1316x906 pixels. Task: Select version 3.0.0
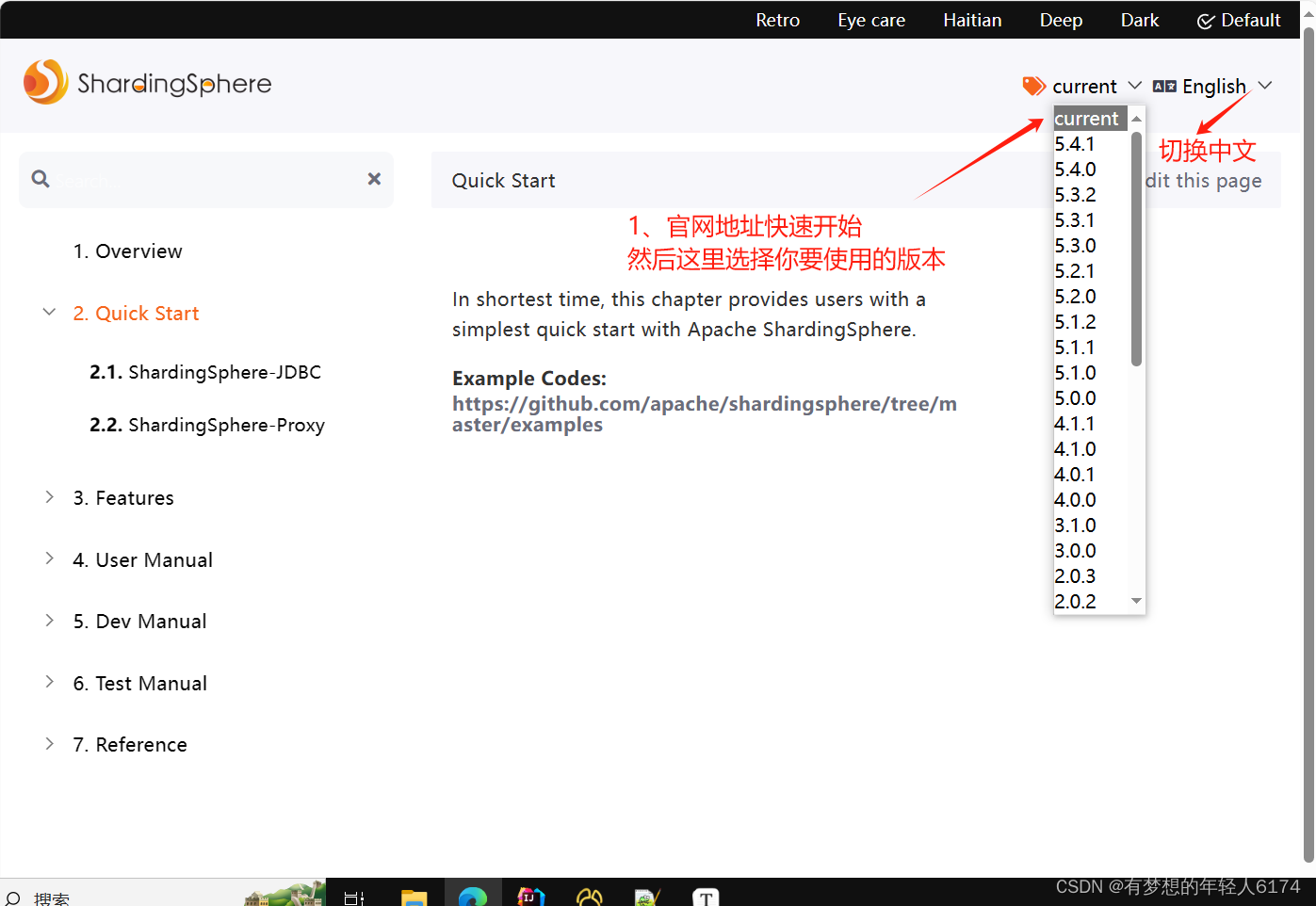tap(1090, 551)
